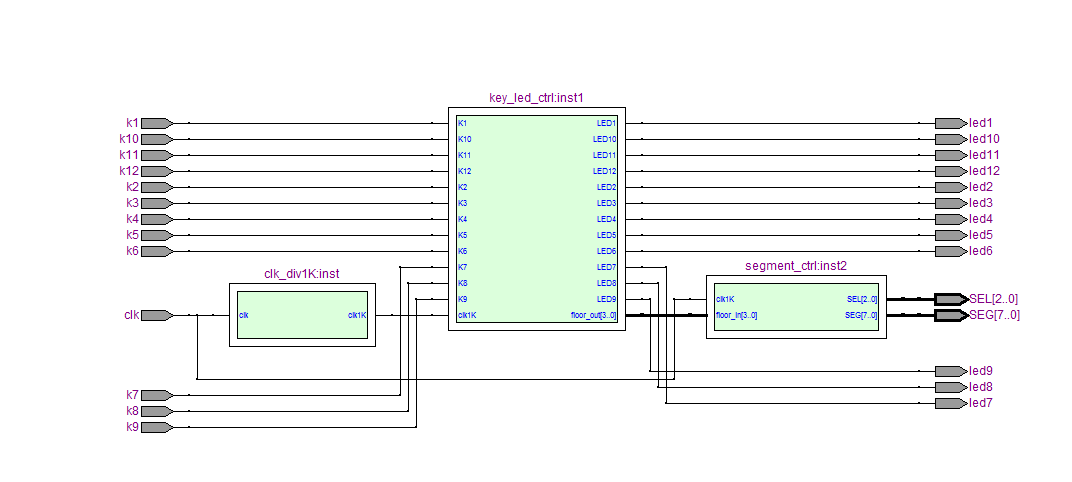Select the k1 input pin symbol
Viewport: 1072px width, 482px height.
click(157, 123)
